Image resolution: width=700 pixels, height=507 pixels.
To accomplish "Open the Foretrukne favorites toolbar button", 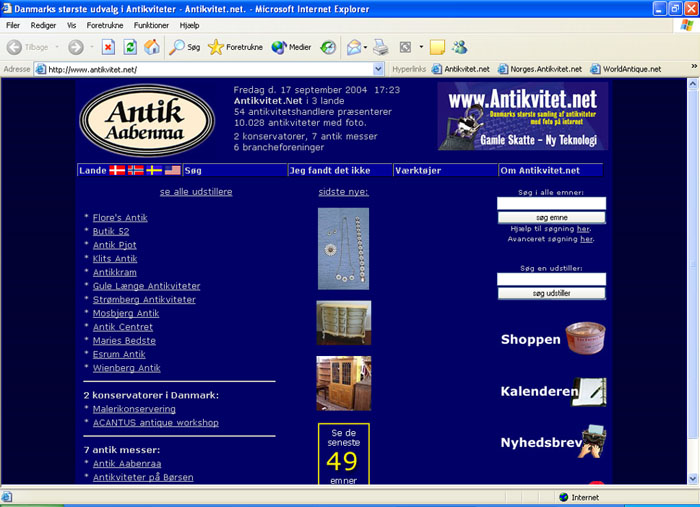I will pyautogui.click(x=235, y=47).
